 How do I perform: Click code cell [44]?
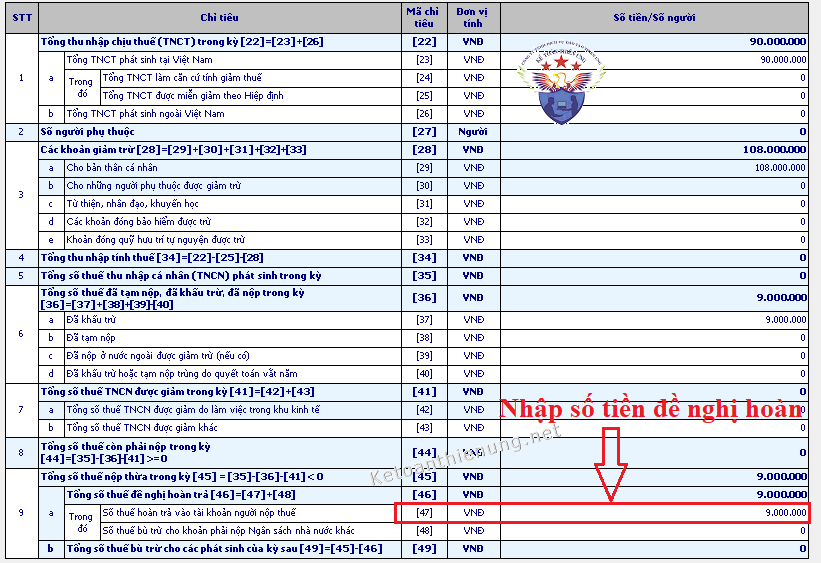pyautogui.click(x=424, y=453)
